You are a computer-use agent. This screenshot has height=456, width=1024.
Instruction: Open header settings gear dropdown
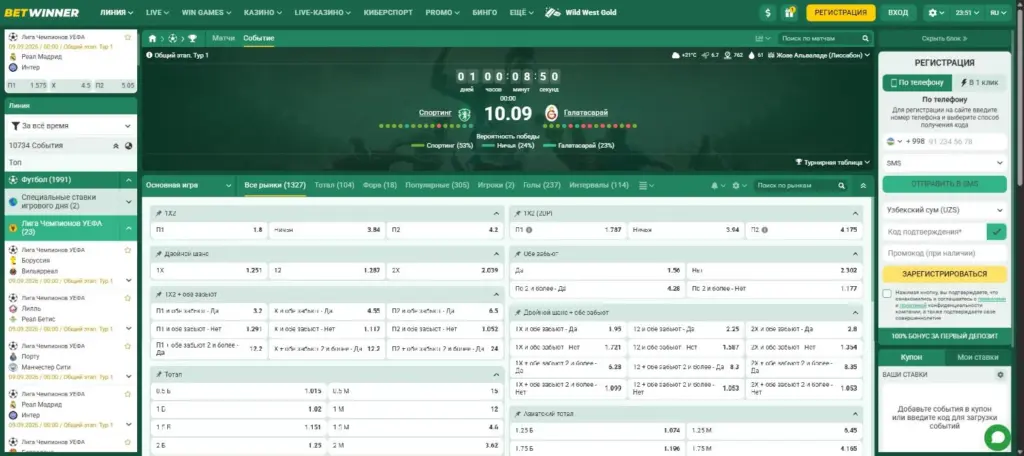(936, 12)
